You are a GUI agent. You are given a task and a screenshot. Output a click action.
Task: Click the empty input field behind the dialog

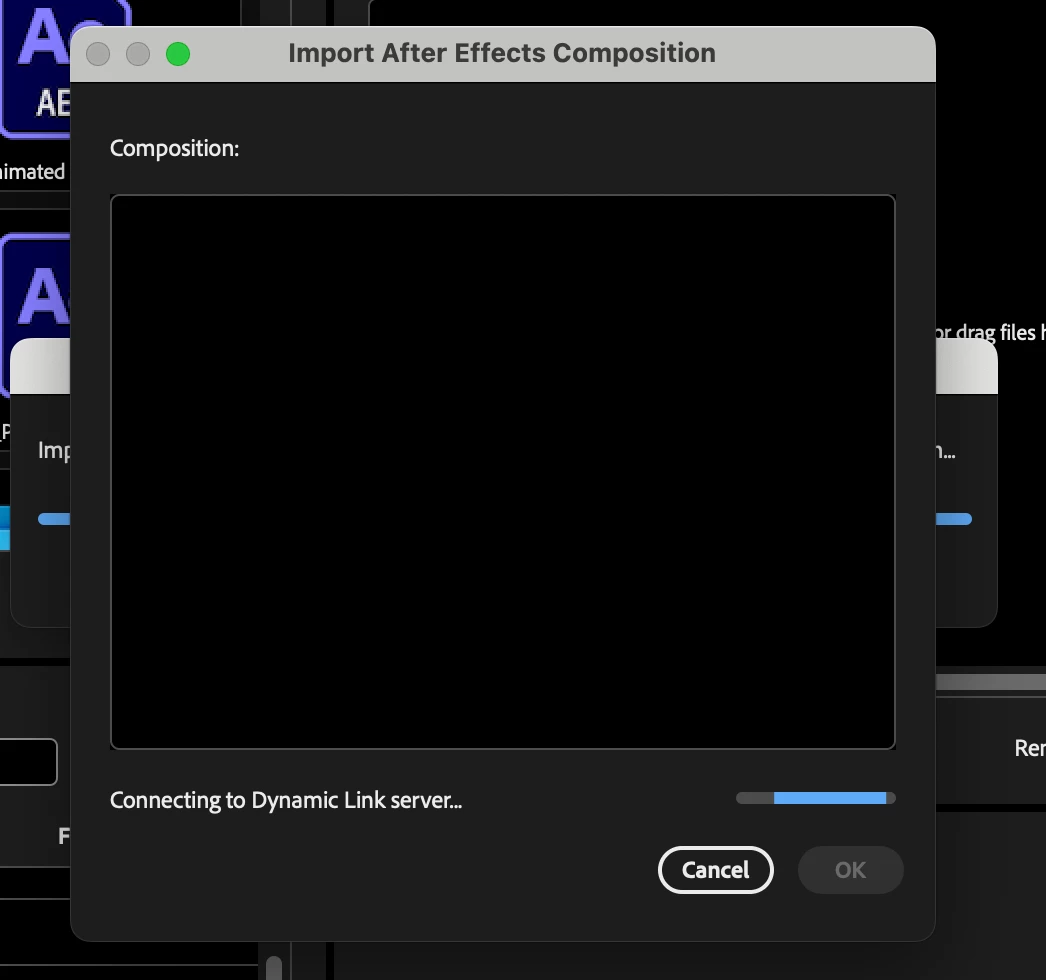tap(28, 762)
